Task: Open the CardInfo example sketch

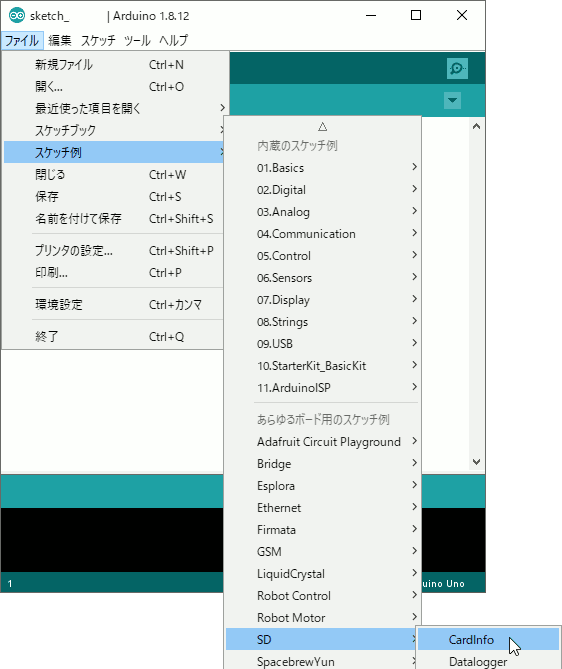Action: (x=489, y=640)
